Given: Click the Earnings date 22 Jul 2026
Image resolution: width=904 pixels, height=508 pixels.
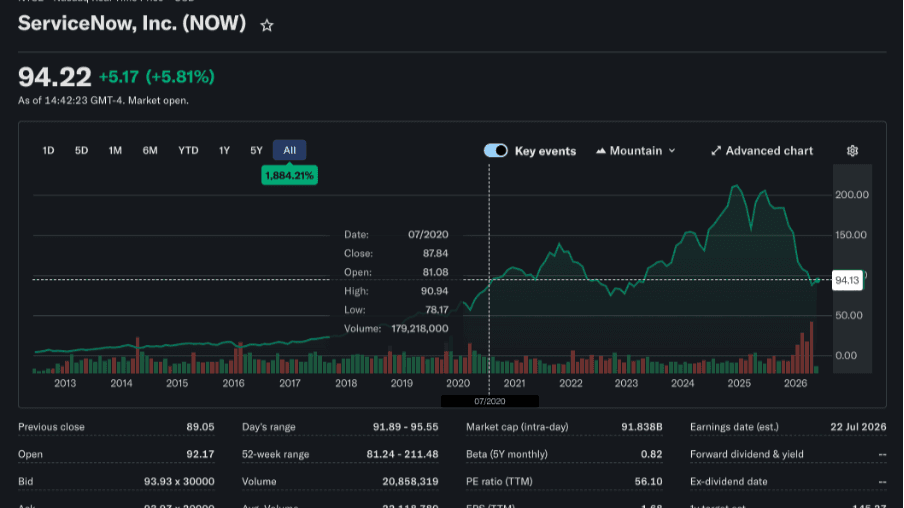Looking at the screenshot, I should 858,427.
